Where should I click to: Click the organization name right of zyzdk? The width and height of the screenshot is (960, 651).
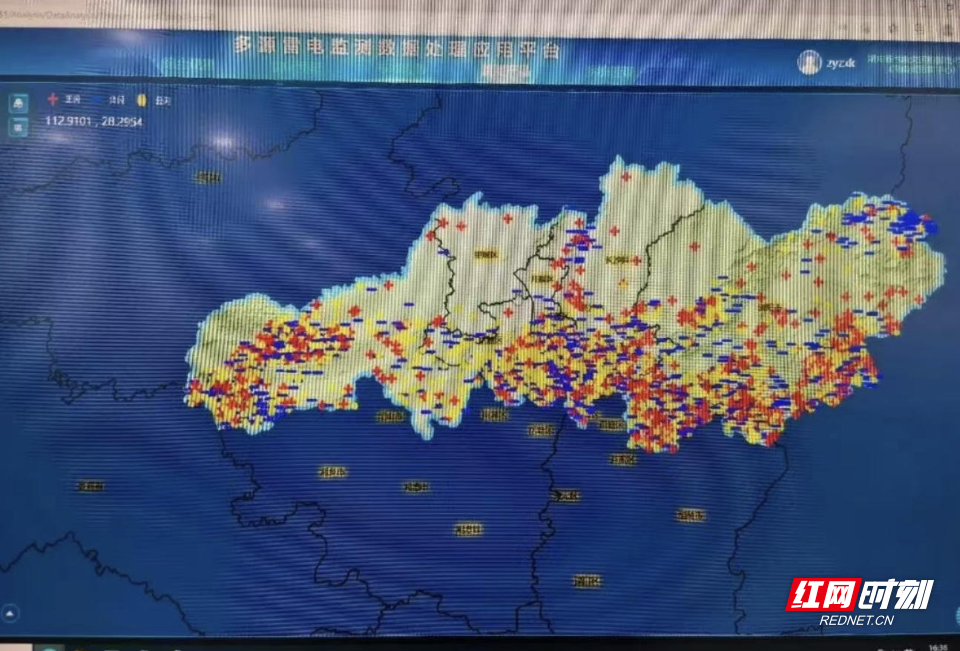point(912,65)
